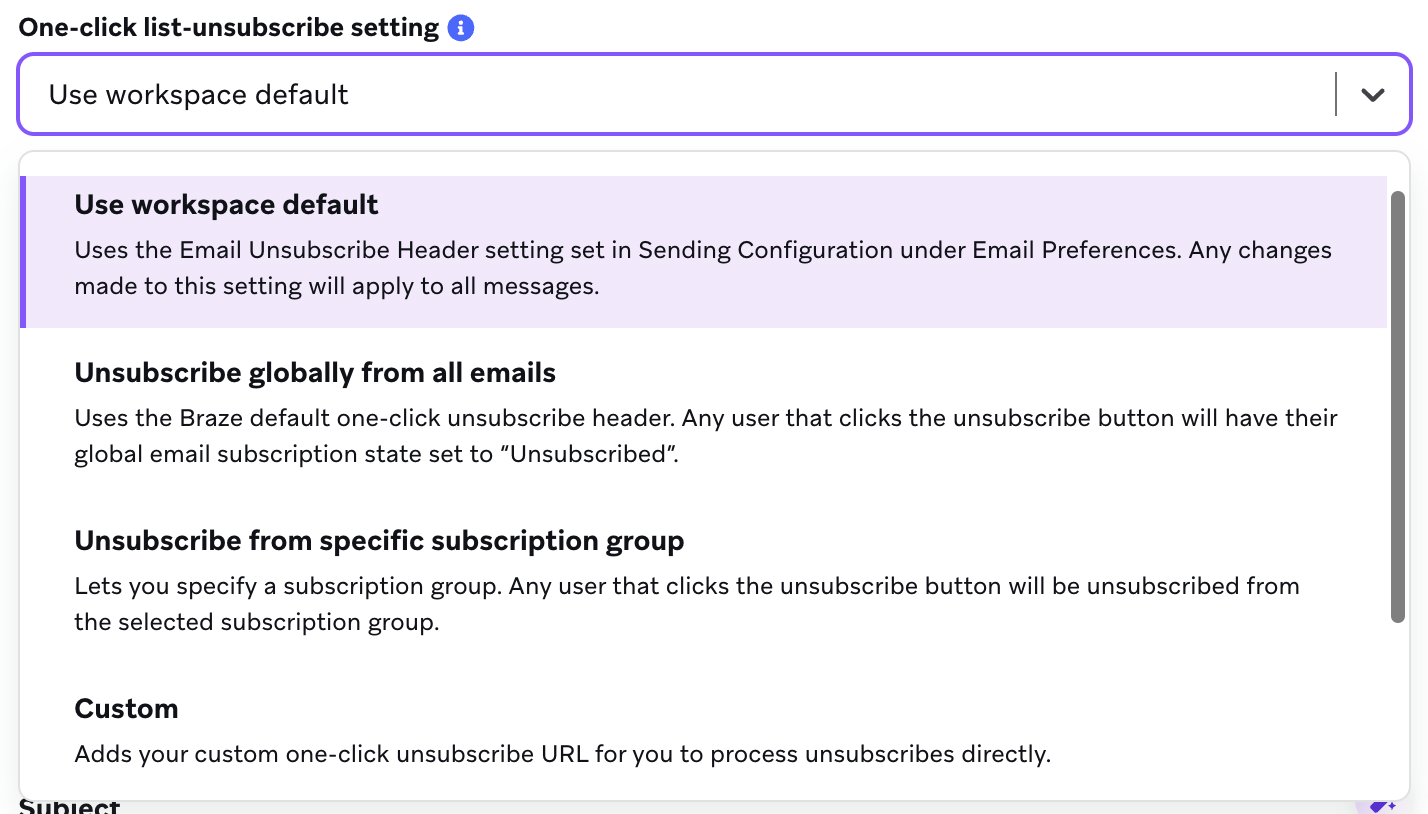Click the divider line beside the dropdown chevron
Viewport: 1428px width, 814px height.
click(x=1336, y=94)
